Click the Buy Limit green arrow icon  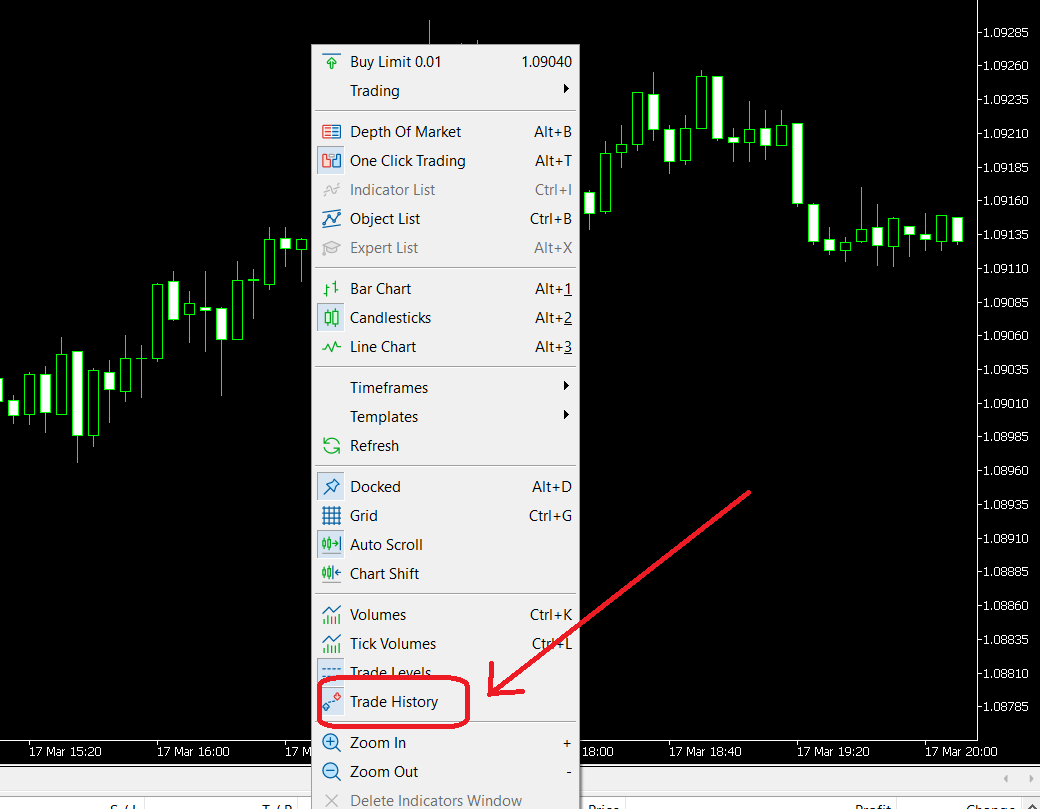click(x=331, y=62)
